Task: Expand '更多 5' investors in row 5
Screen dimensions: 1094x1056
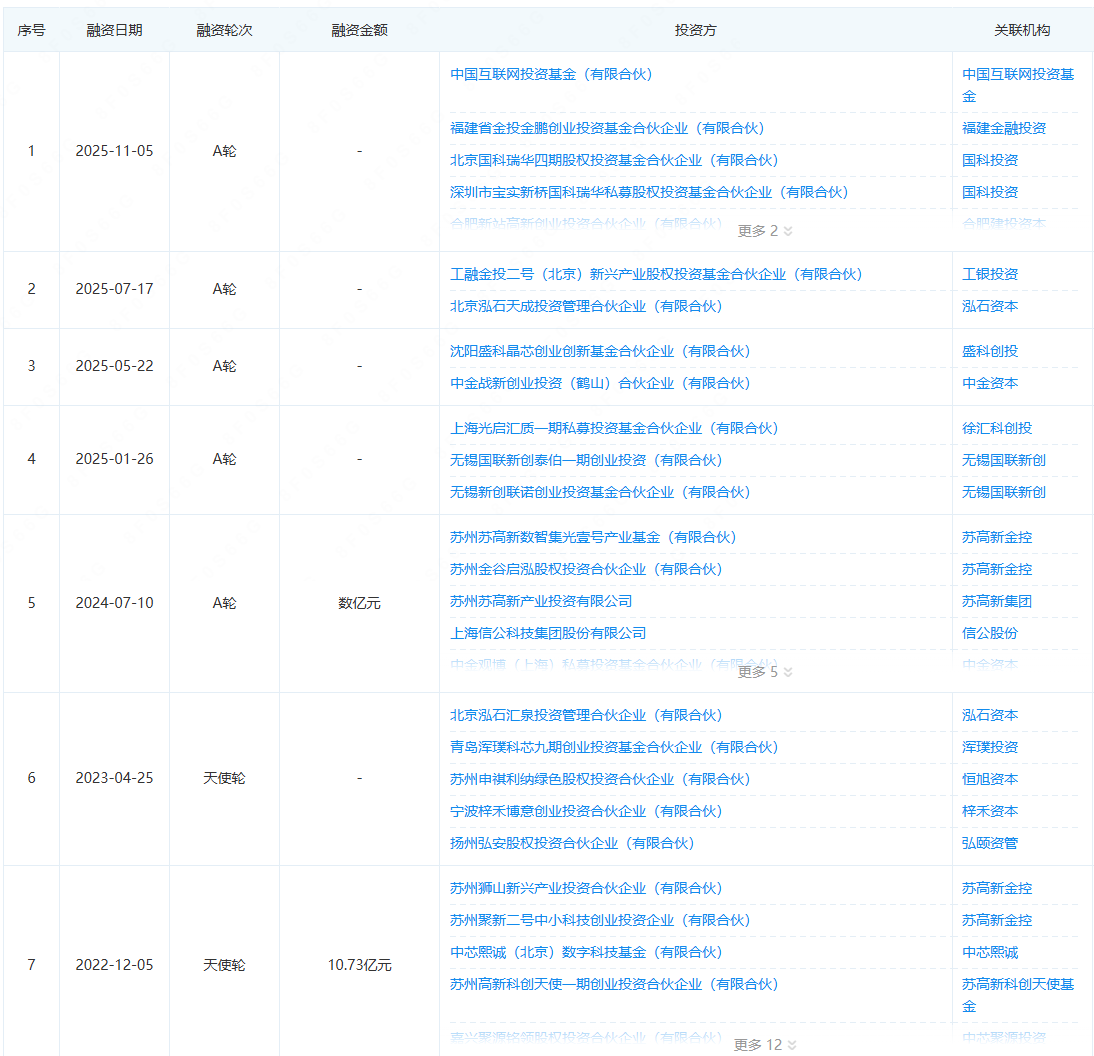Action: click(x=764, y=672)
